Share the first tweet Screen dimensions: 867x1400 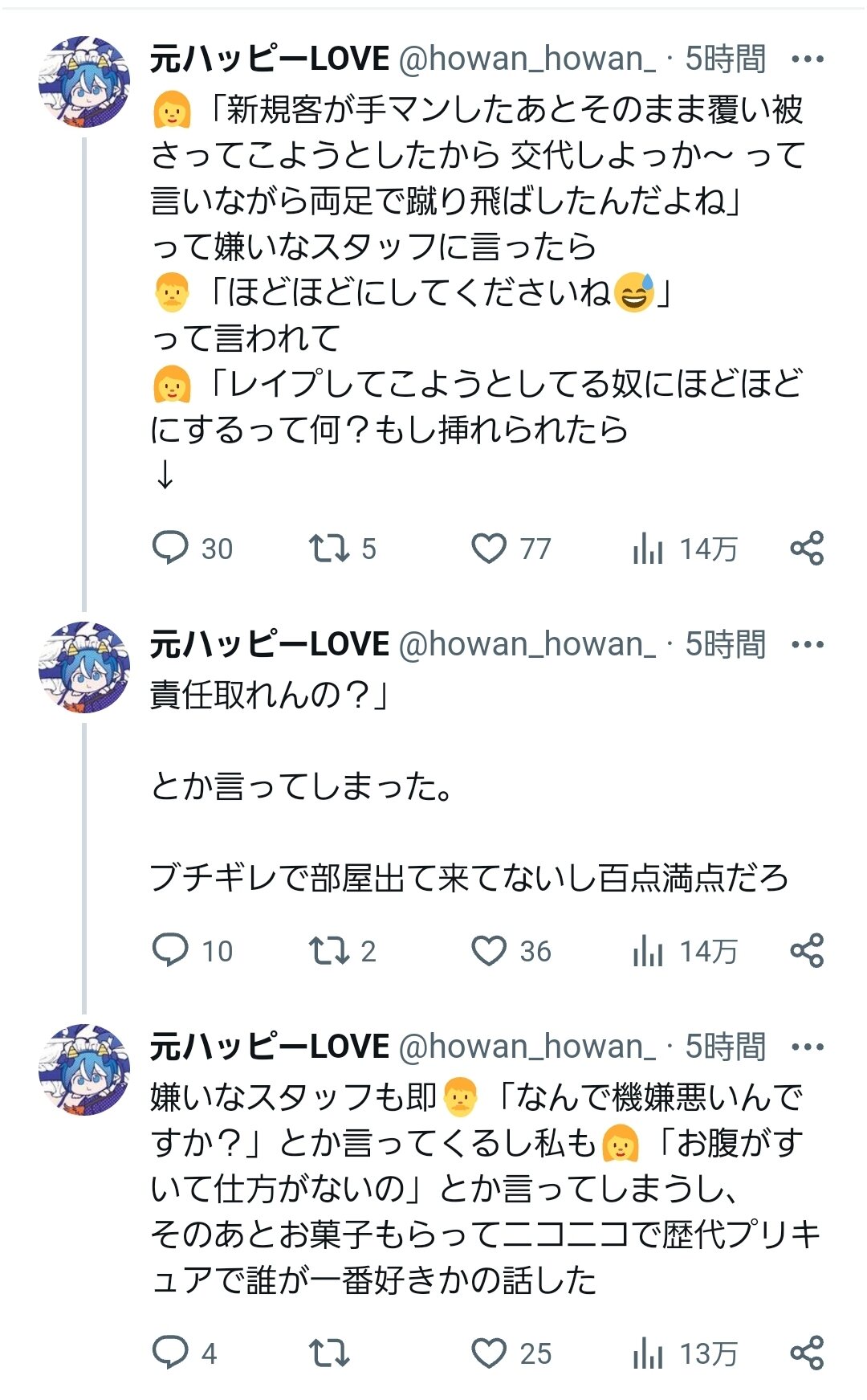806,549
